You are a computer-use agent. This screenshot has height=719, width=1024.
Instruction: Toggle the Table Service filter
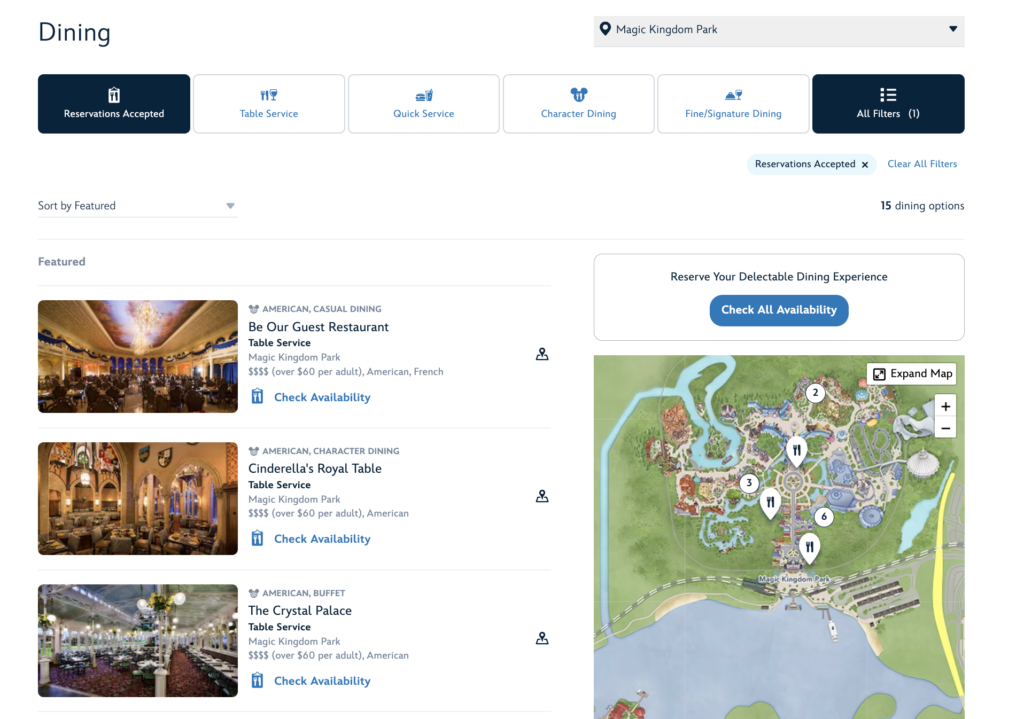pos(268,104)
